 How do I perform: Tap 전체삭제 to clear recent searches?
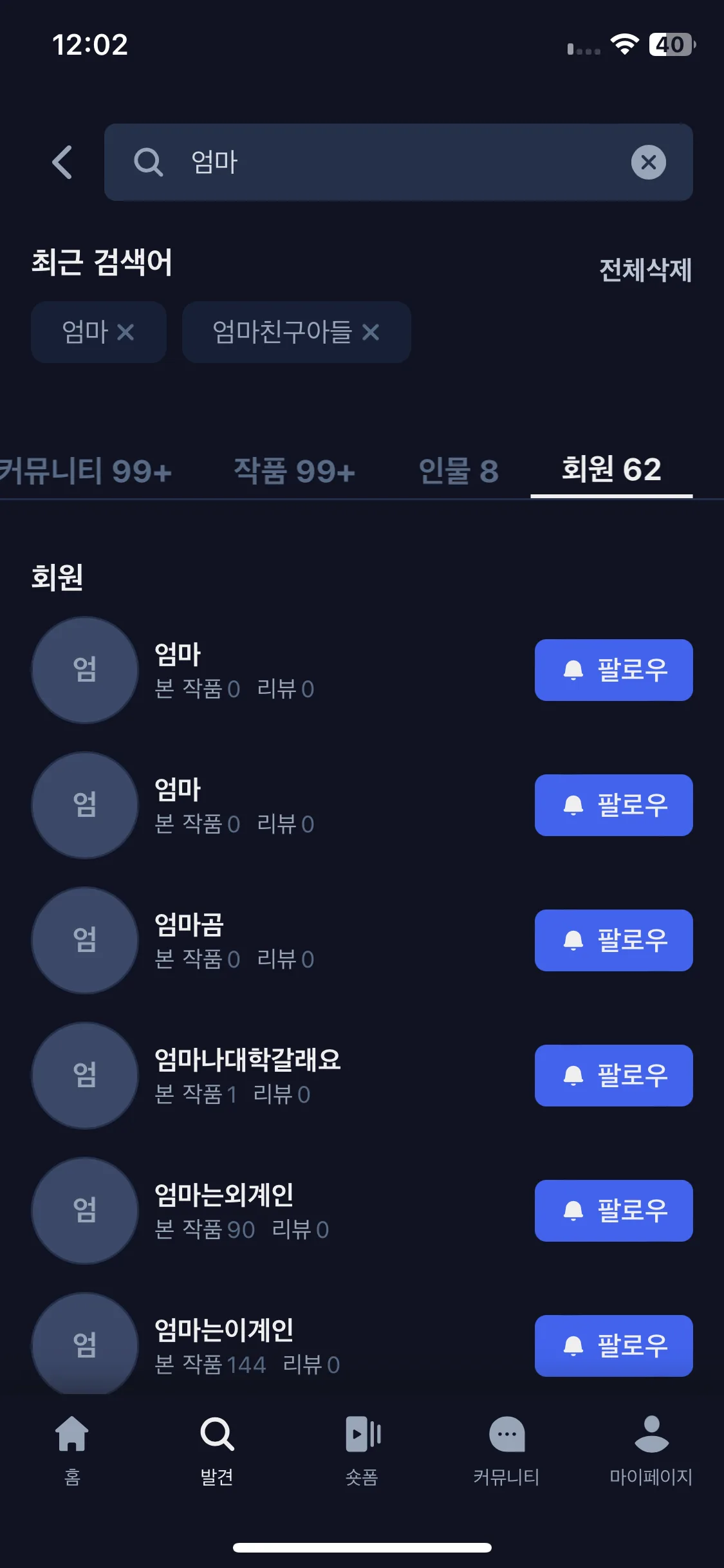(x=645, y=270)
